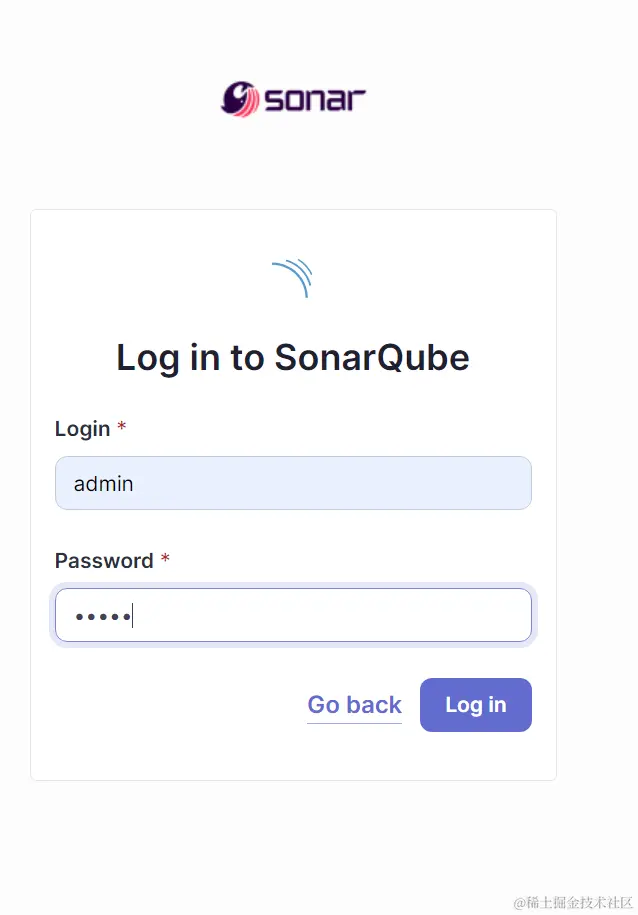Click the "sonar" wordmark text

[315, 100]
